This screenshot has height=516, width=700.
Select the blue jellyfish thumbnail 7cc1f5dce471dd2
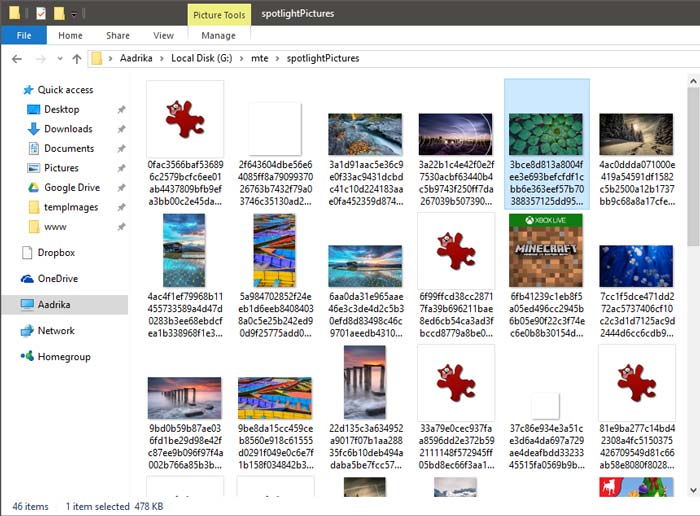tap(637, 292)
